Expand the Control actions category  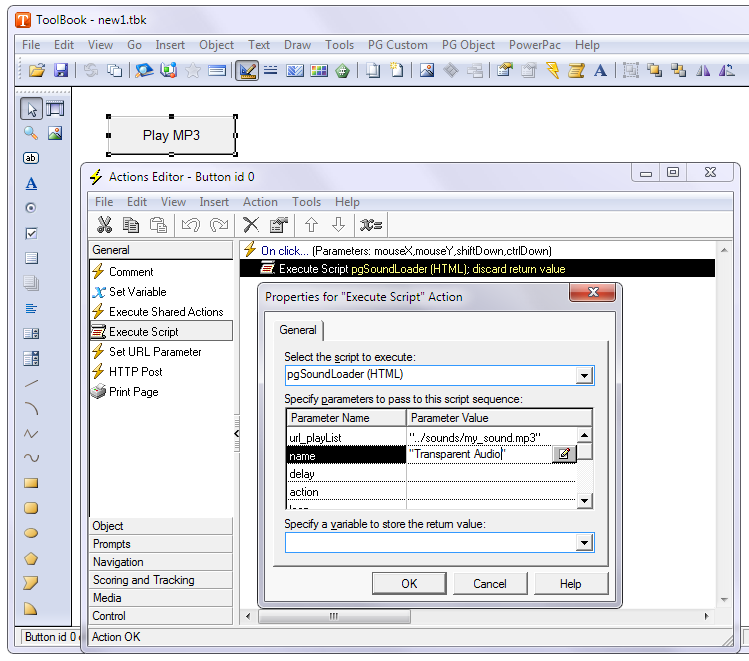160,616
